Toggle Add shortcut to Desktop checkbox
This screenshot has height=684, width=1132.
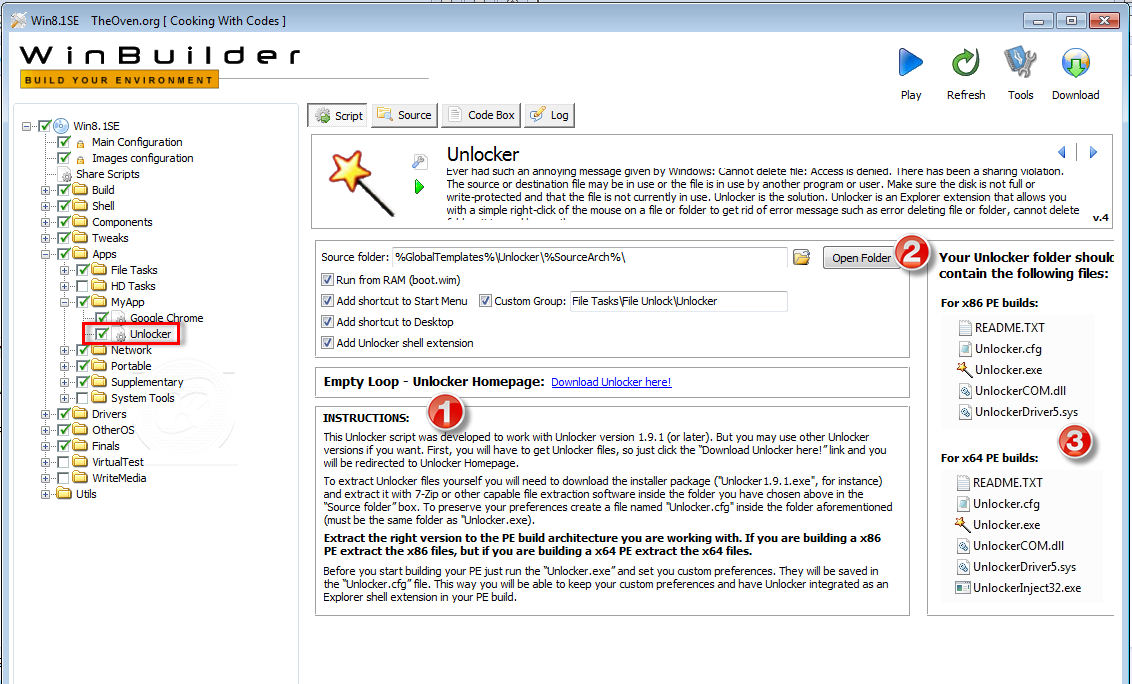[328, 321]
